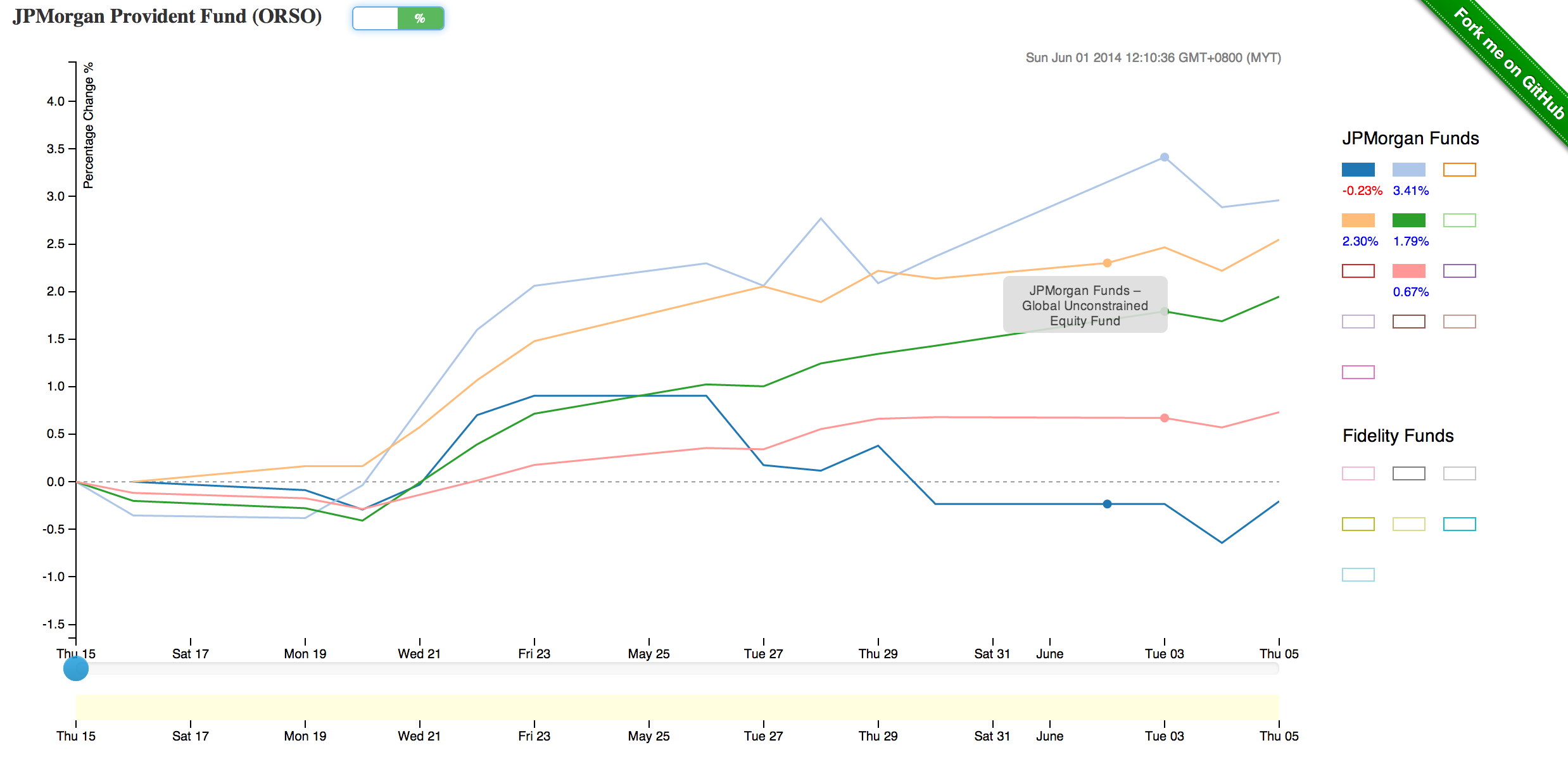Click the 0.67% legend value
The width and height of the screenshot is (1568, 757).
click(1411, 292)
